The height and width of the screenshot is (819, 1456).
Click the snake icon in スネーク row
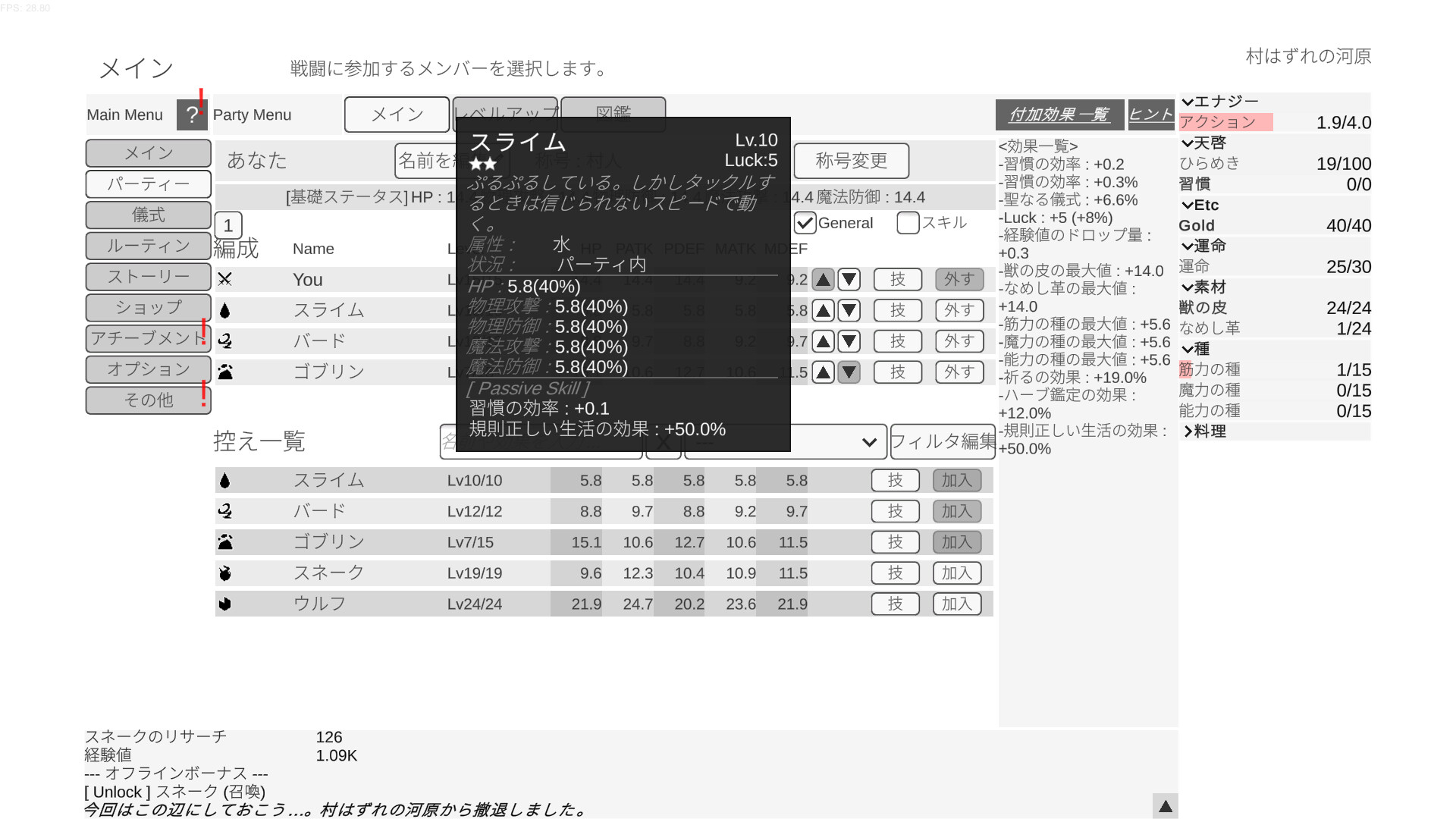coord(224,573)
